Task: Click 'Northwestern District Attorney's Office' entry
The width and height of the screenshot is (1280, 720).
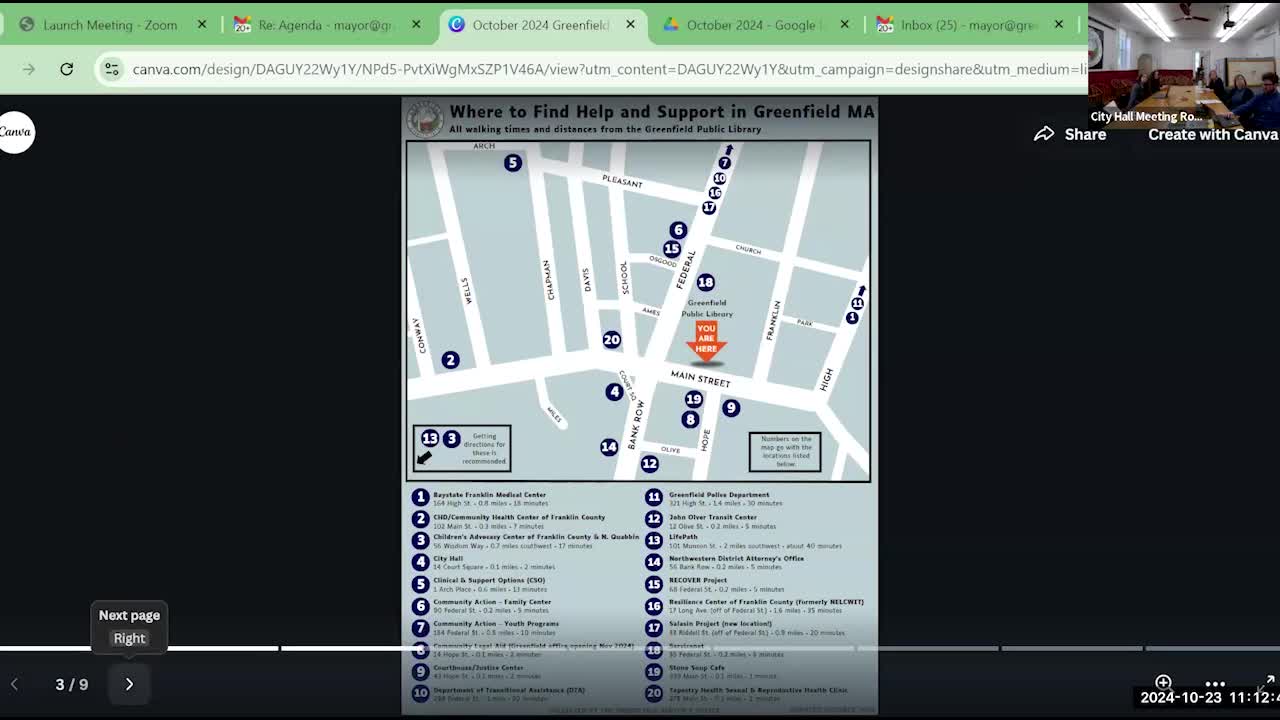Action: coord(736,559)
